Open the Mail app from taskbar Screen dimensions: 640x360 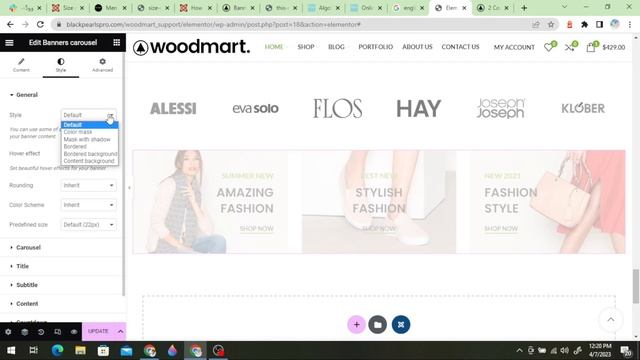click(x=126, y=351)
